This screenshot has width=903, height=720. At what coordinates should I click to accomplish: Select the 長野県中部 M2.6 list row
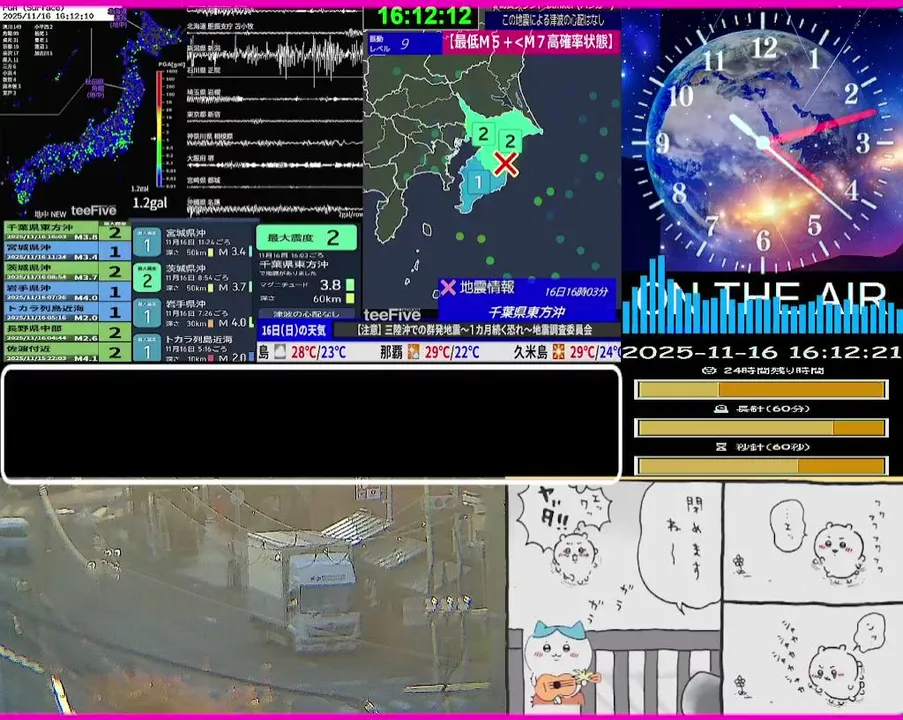(x=67, y=332)
